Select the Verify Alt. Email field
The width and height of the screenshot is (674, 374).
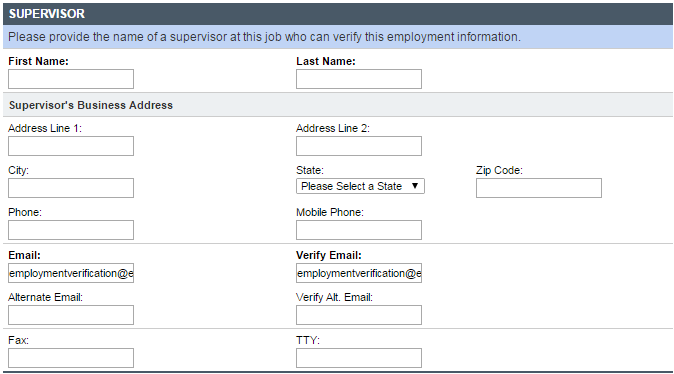click(359, 315)
